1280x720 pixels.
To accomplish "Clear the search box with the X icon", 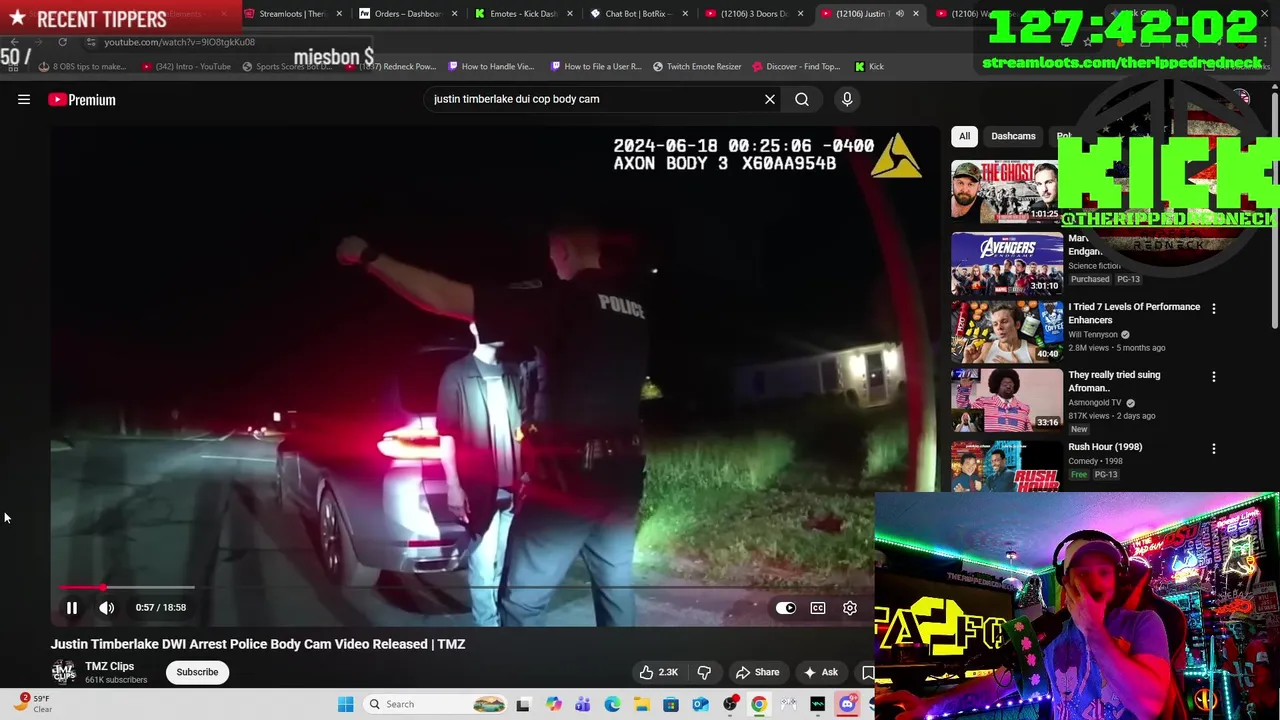I will [x=770, y=99].
